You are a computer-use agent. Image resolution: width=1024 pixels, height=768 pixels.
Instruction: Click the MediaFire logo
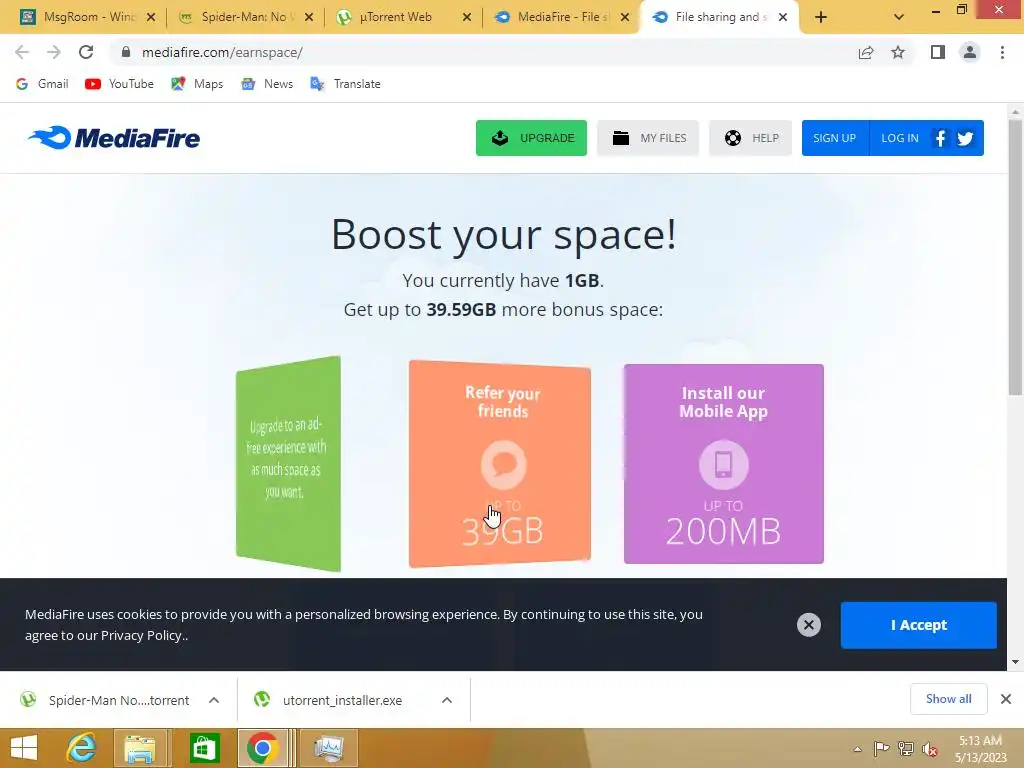pos(114,138)
